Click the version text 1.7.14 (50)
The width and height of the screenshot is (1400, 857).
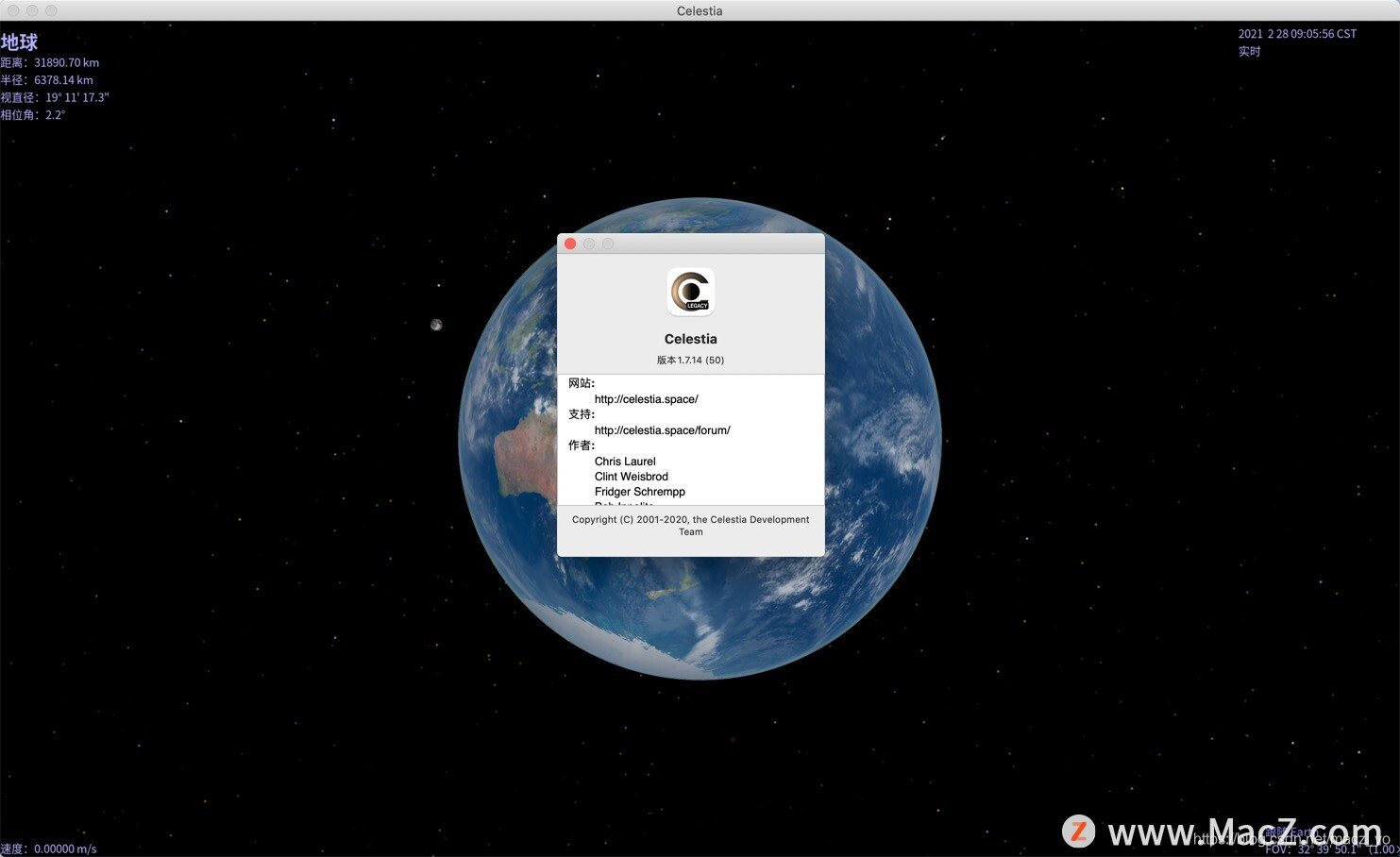pos(691,360)
